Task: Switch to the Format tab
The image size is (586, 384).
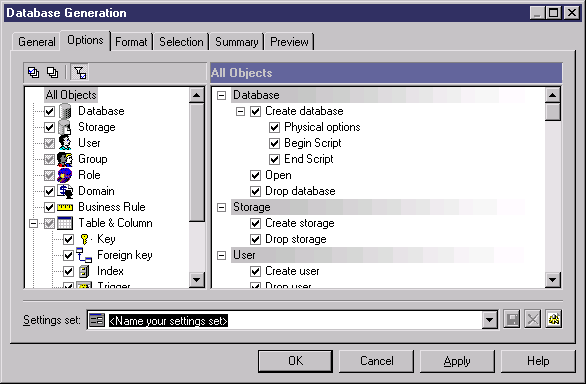Action: (131, 42)
